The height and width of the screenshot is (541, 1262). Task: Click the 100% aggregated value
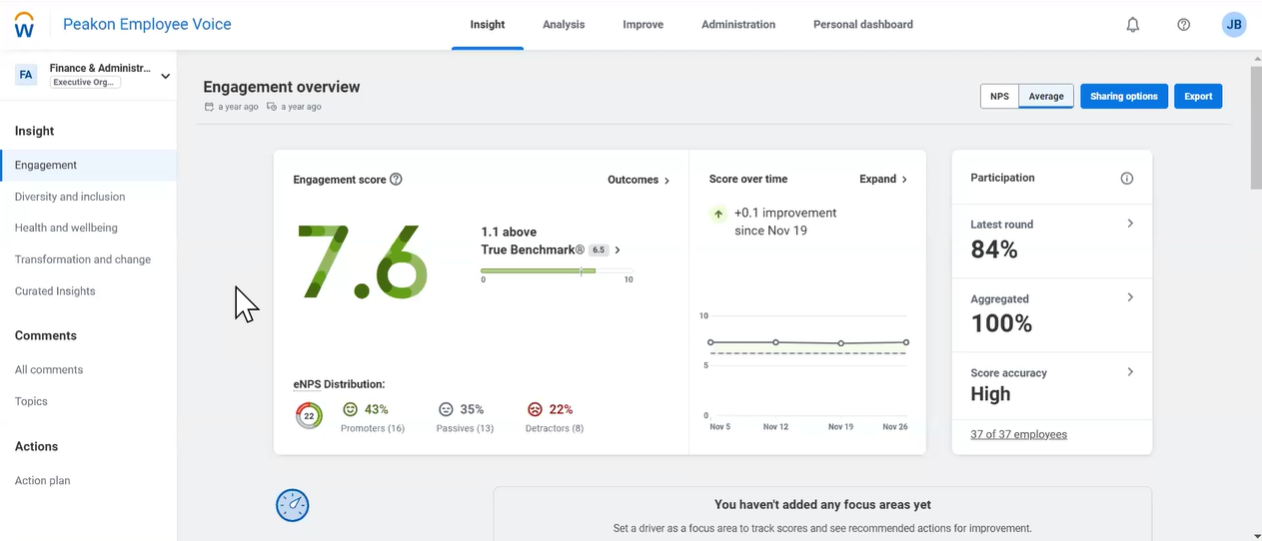tap(1001, 324)
